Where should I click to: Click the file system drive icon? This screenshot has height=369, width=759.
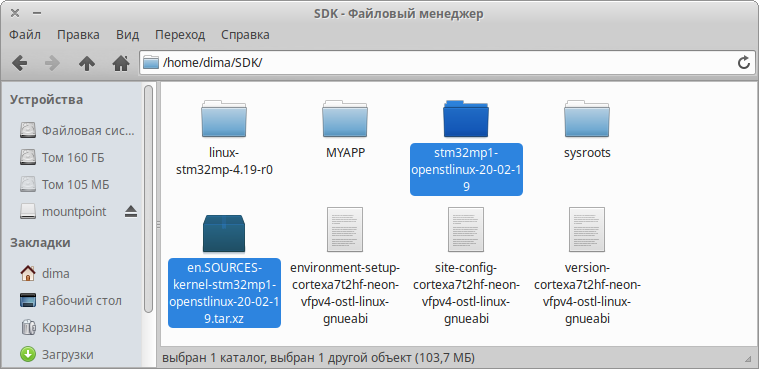tap(28, 130)
